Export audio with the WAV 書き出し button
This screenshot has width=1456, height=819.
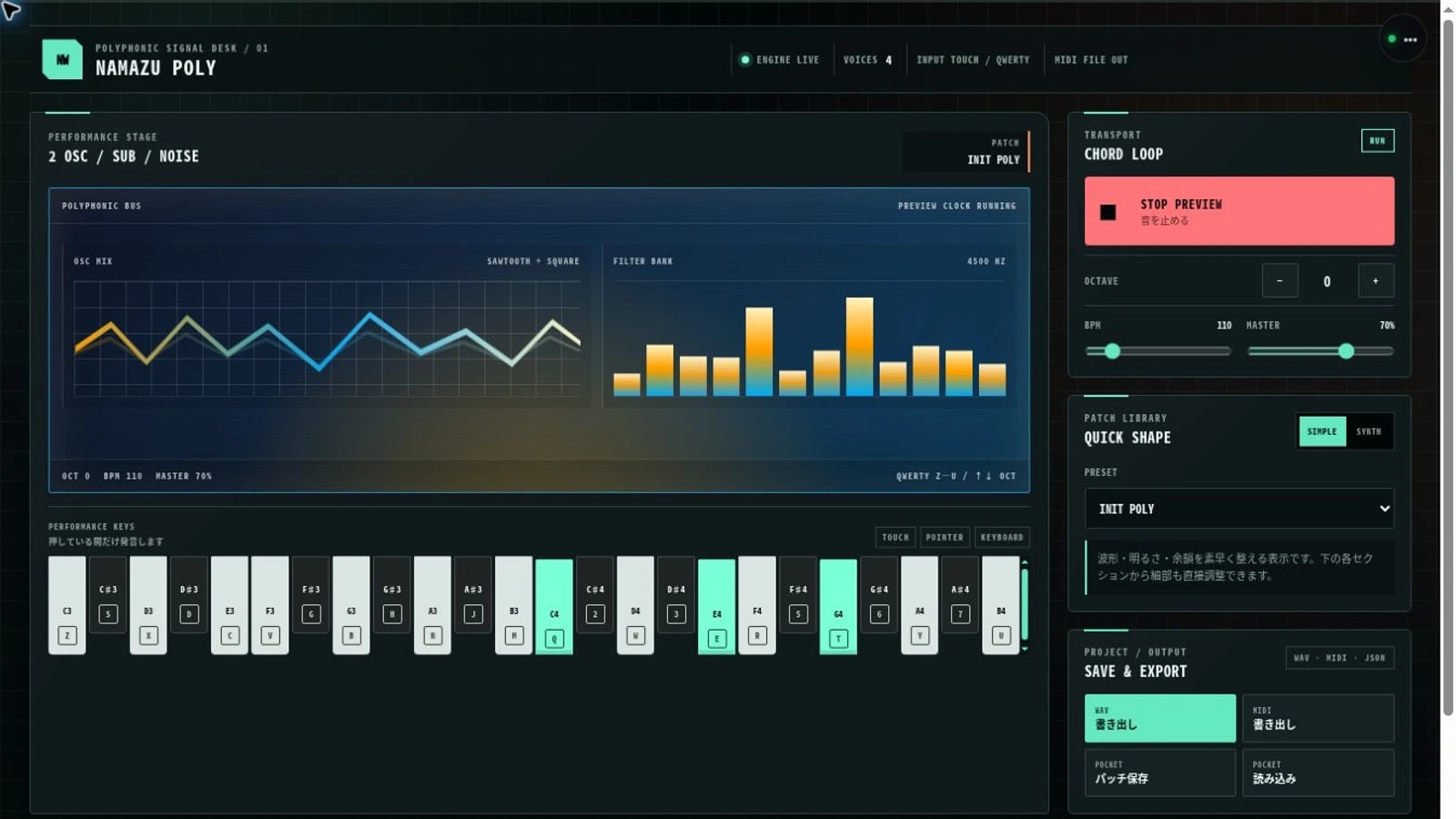pos(1159,718)
